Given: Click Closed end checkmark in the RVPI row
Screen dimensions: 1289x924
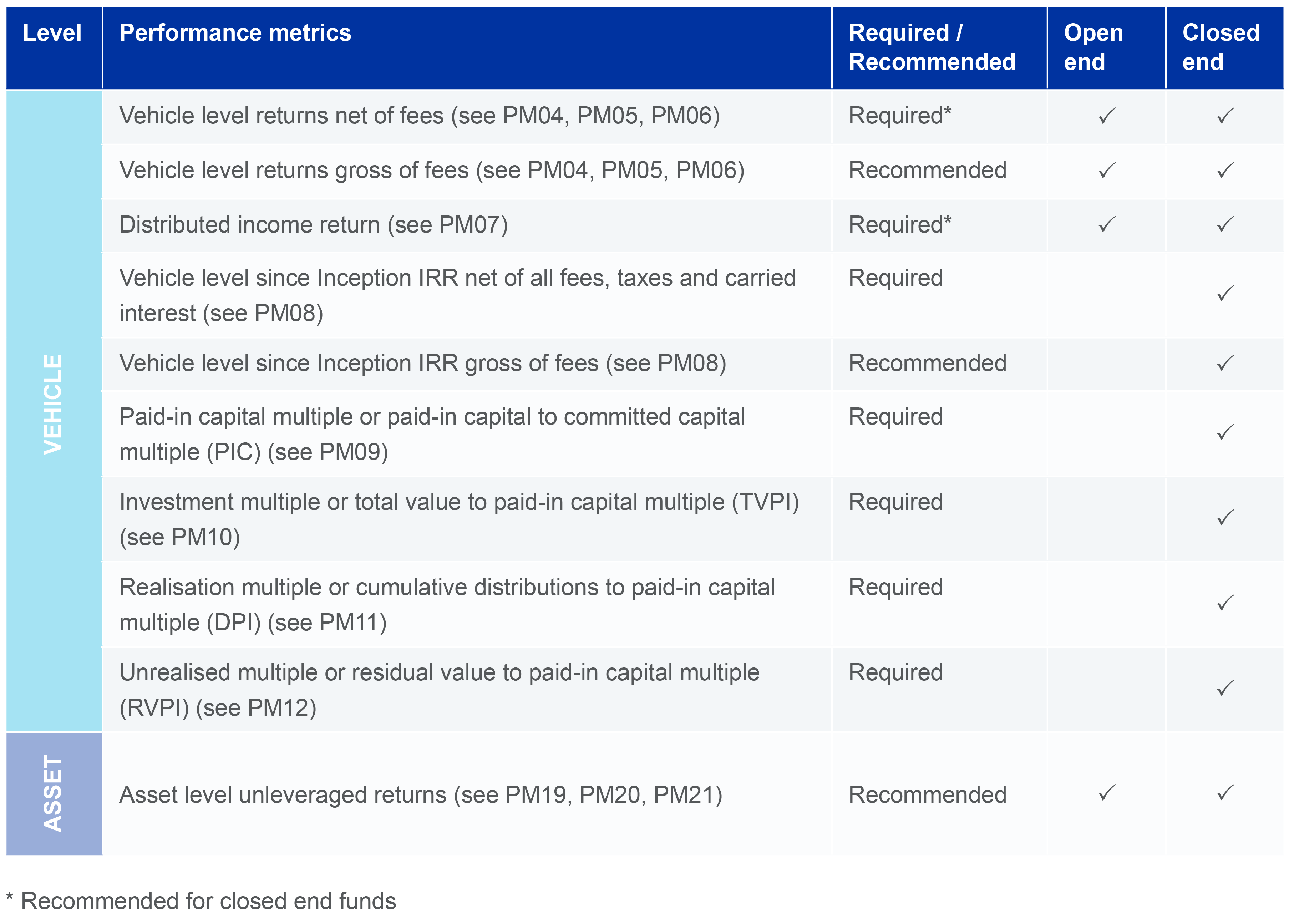Looking at the screenshot, I should pyautogui.click(x=1225, y=688).
